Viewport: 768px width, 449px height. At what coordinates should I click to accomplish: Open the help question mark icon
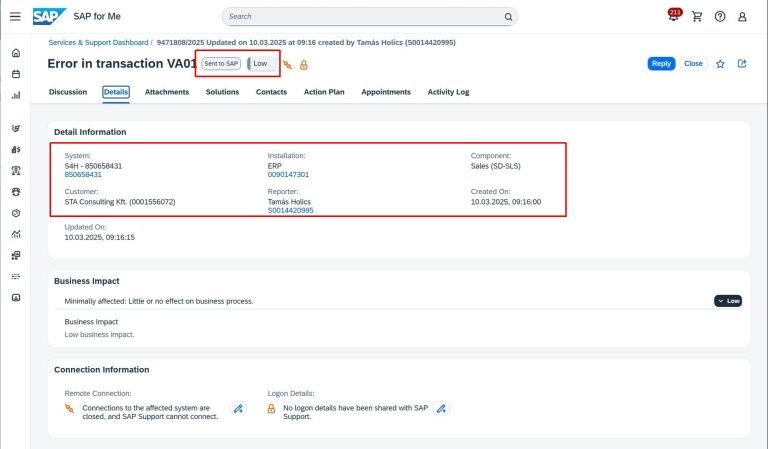pyautogui.click(x=720, y=17)
